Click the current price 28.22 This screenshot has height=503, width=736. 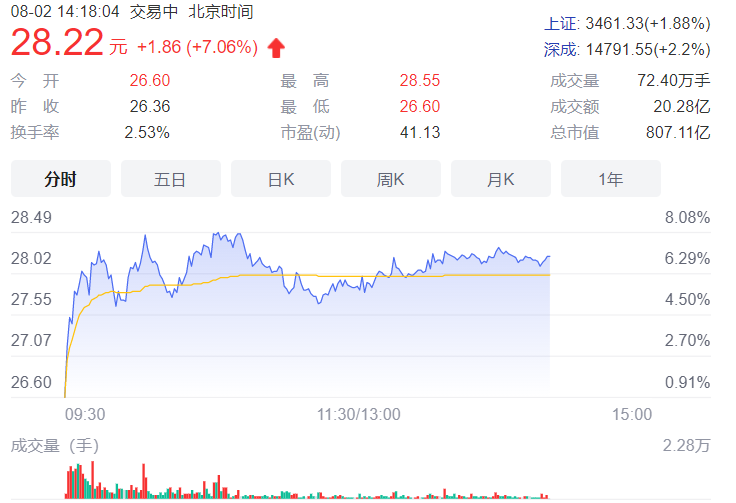point(59,45)
